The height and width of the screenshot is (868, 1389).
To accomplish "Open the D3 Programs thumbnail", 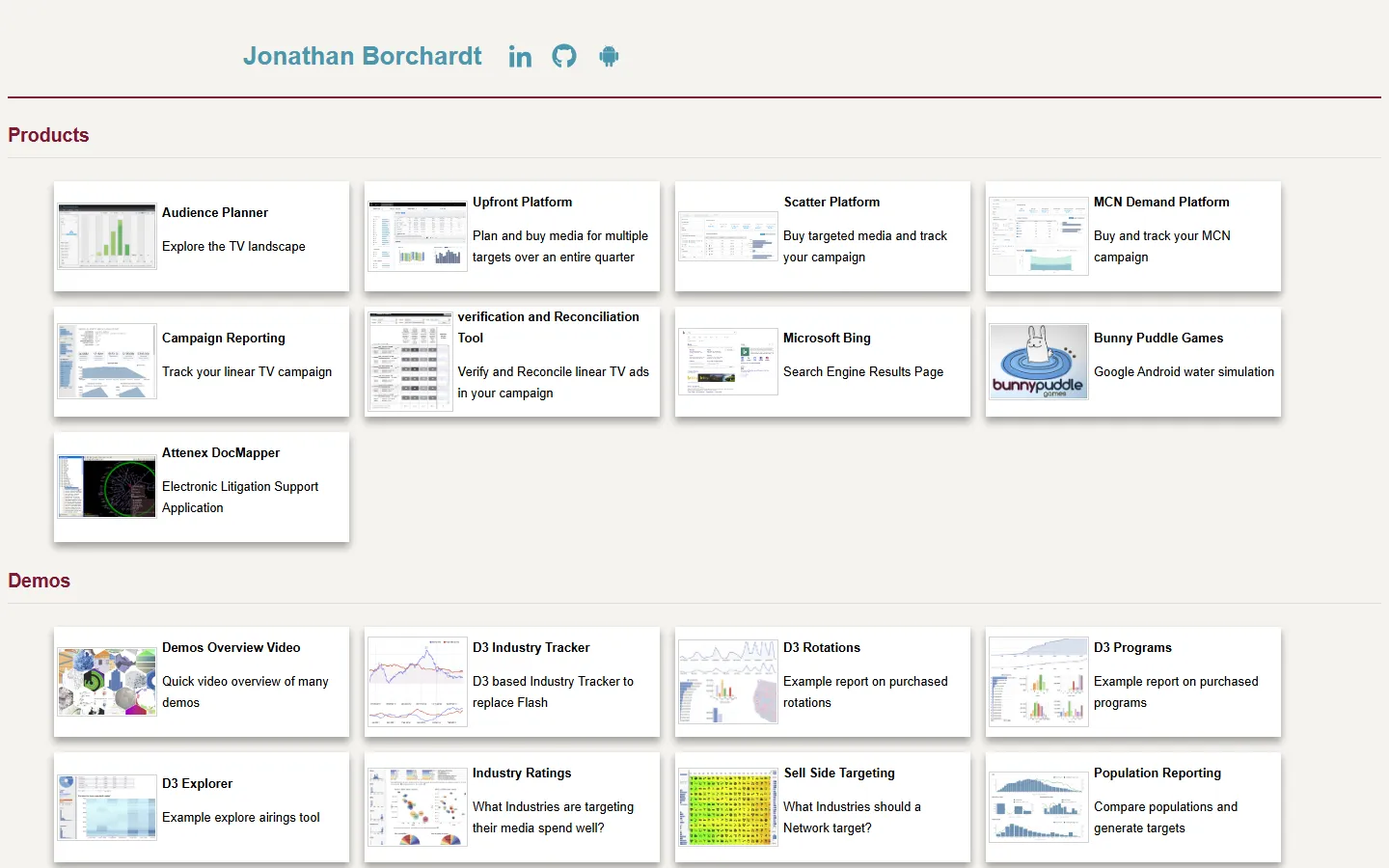I will [1039, 682].
